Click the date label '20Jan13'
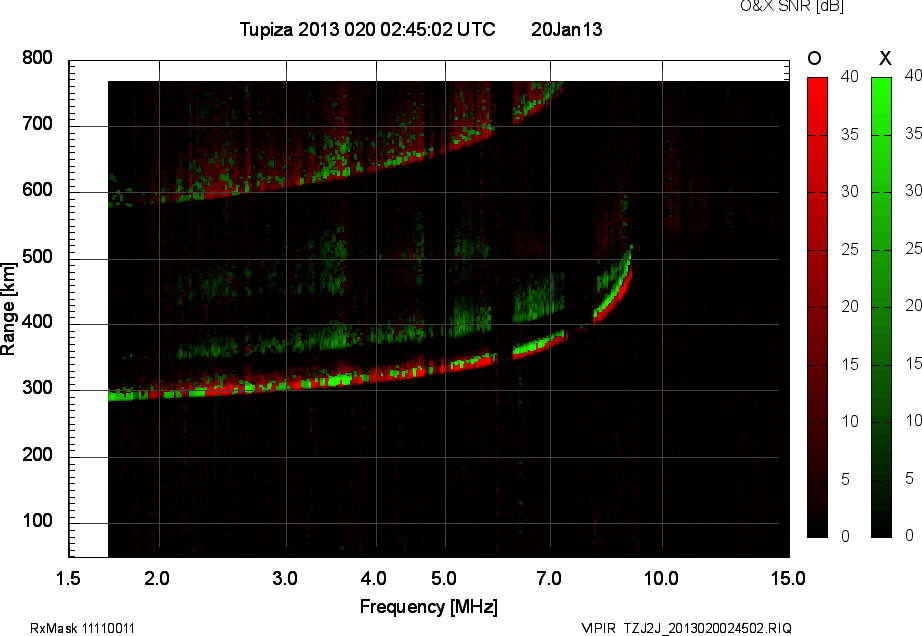Viewport: 922px width, 636px height. (x=566, y=29)
